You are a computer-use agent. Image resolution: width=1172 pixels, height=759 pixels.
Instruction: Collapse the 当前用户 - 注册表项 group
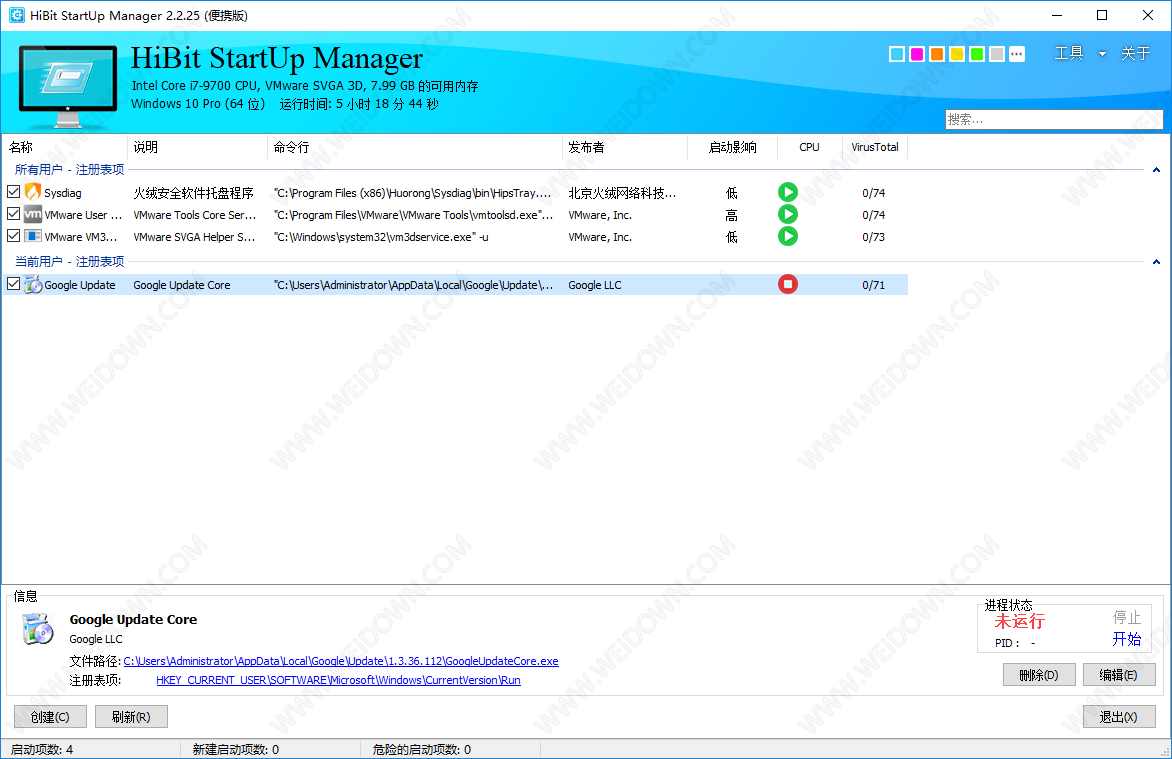[1156, 262]
